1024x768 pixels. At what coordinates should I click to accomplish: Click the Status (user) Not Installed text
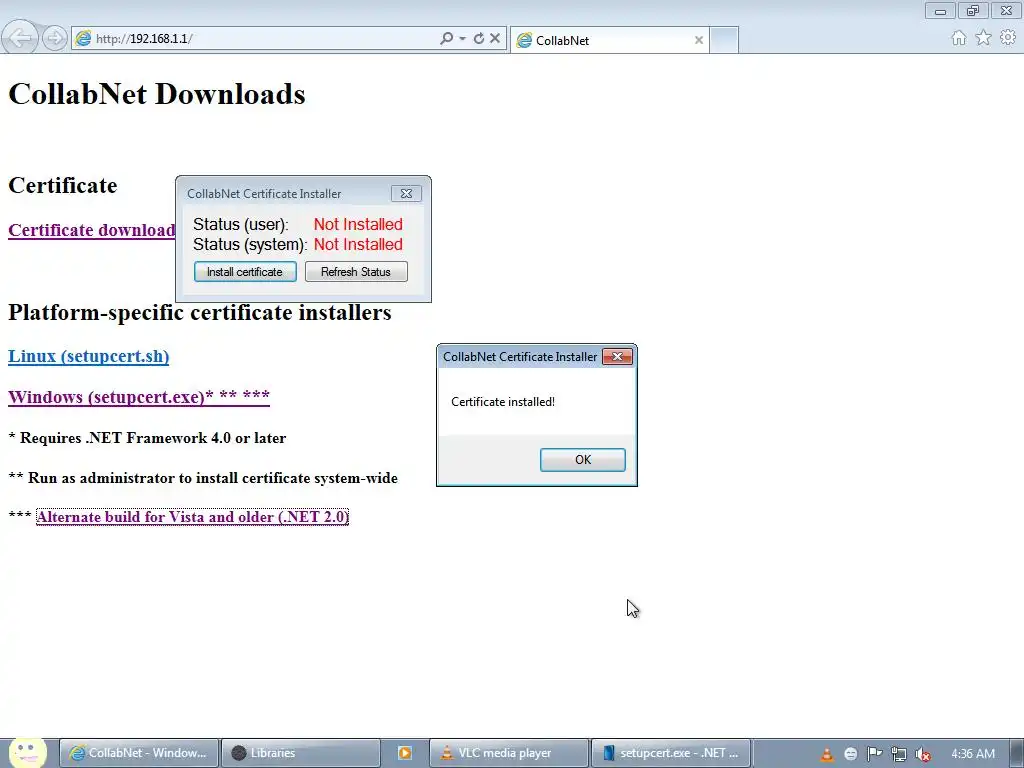pos(358,224)
